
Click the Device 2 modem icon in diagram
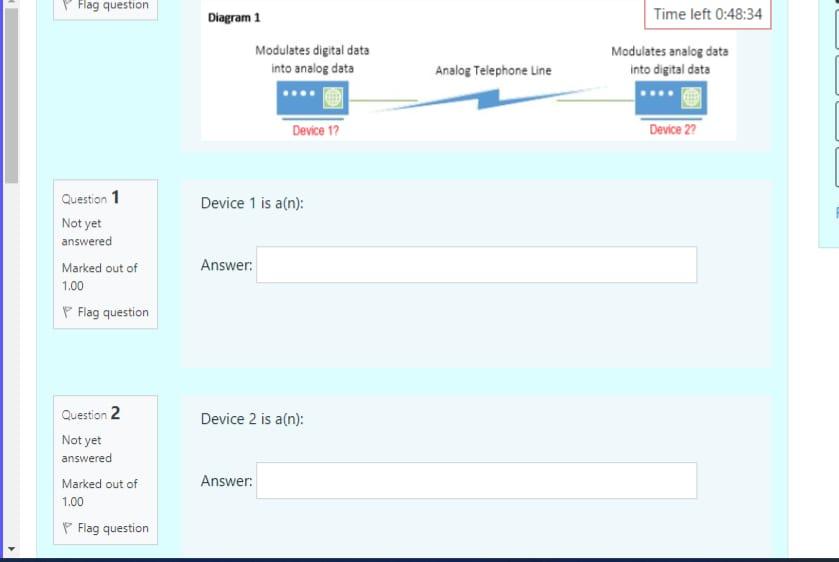(671, 98)
